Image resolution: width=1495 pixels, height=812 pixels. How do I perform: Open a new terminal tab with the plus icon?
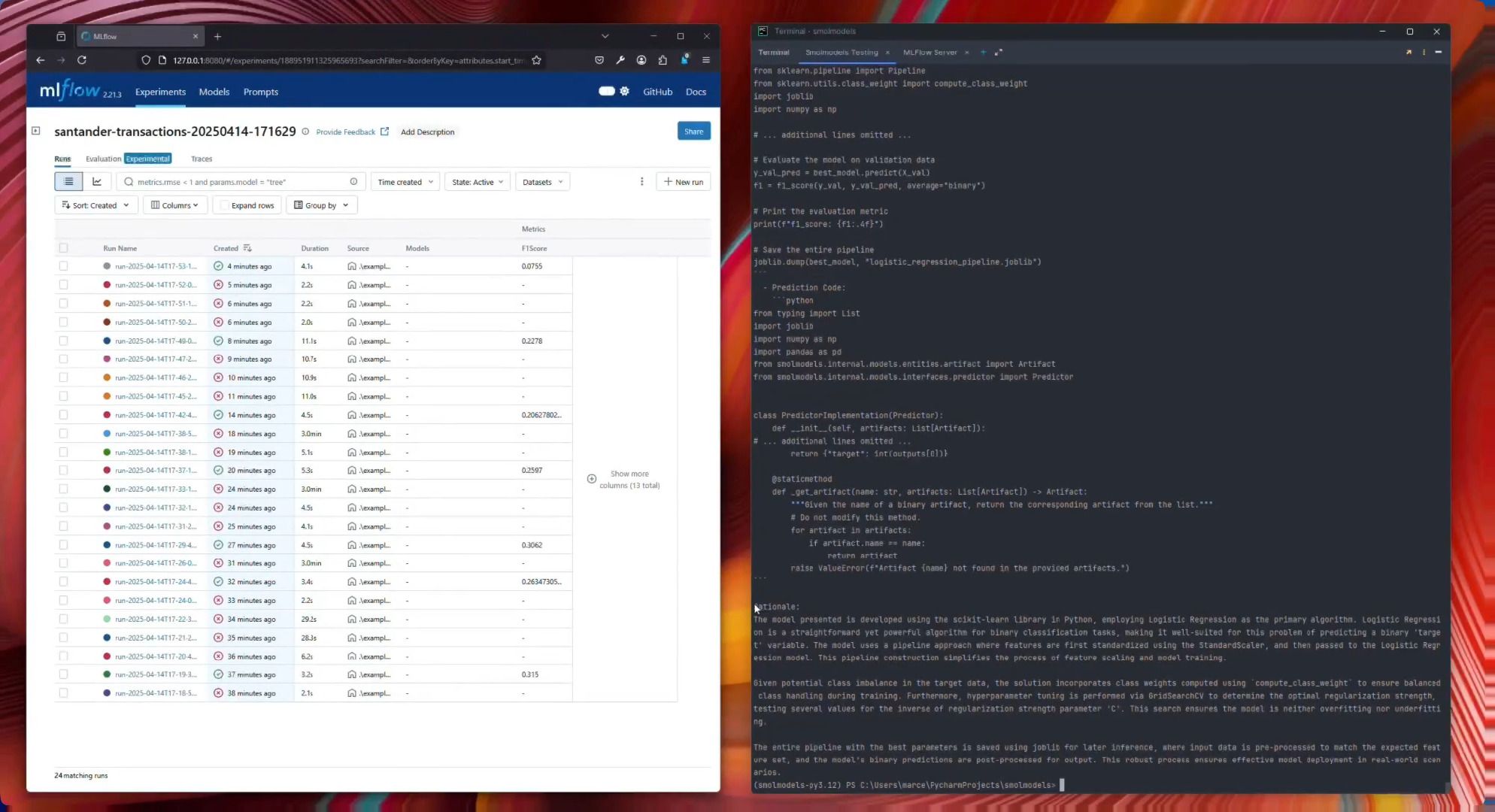click(983, 53)
